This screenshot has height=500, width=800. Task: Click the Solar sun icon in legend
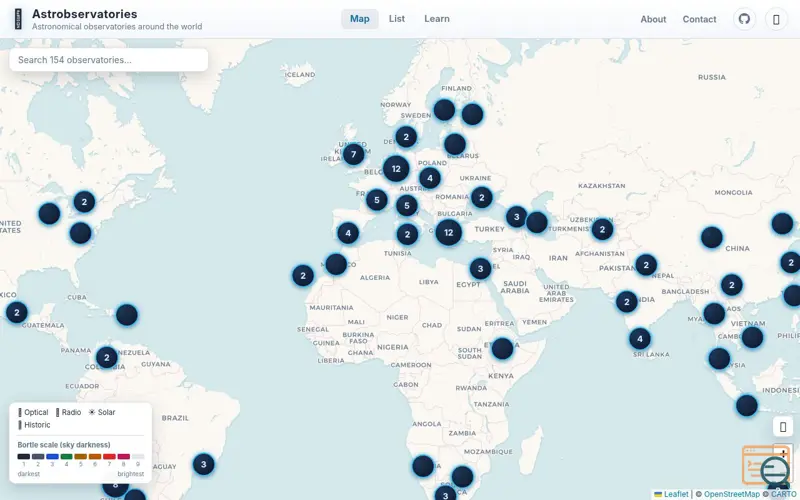[92, 412]
